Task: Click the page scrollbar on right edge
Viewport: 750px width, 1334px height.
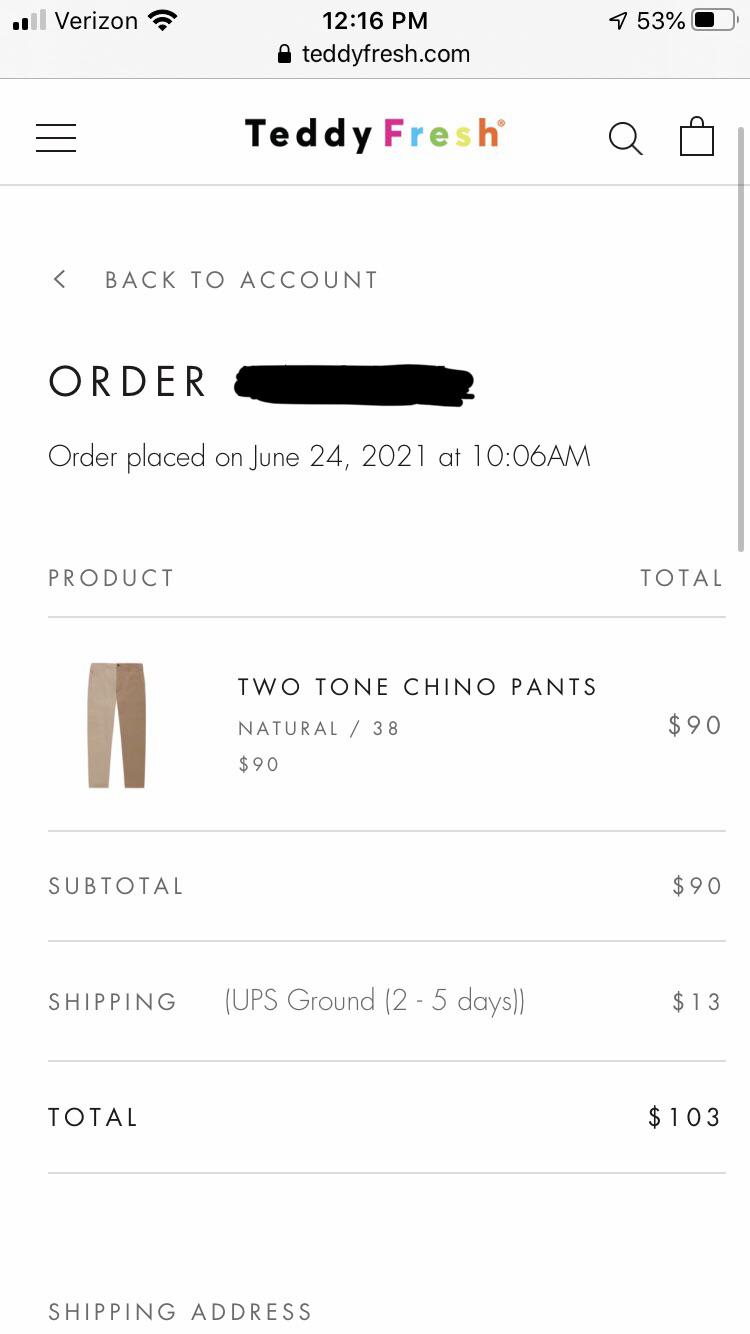Action: [740, 340]
